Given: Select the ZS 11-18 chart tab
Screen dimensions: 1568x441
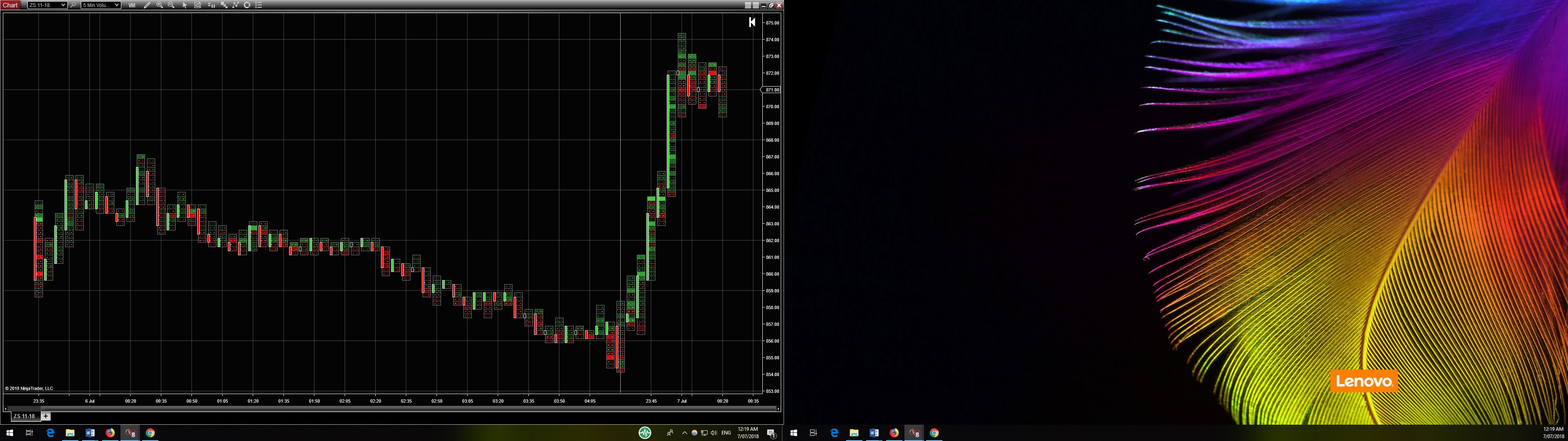Looking at the screenshot, I should [25, 416].
